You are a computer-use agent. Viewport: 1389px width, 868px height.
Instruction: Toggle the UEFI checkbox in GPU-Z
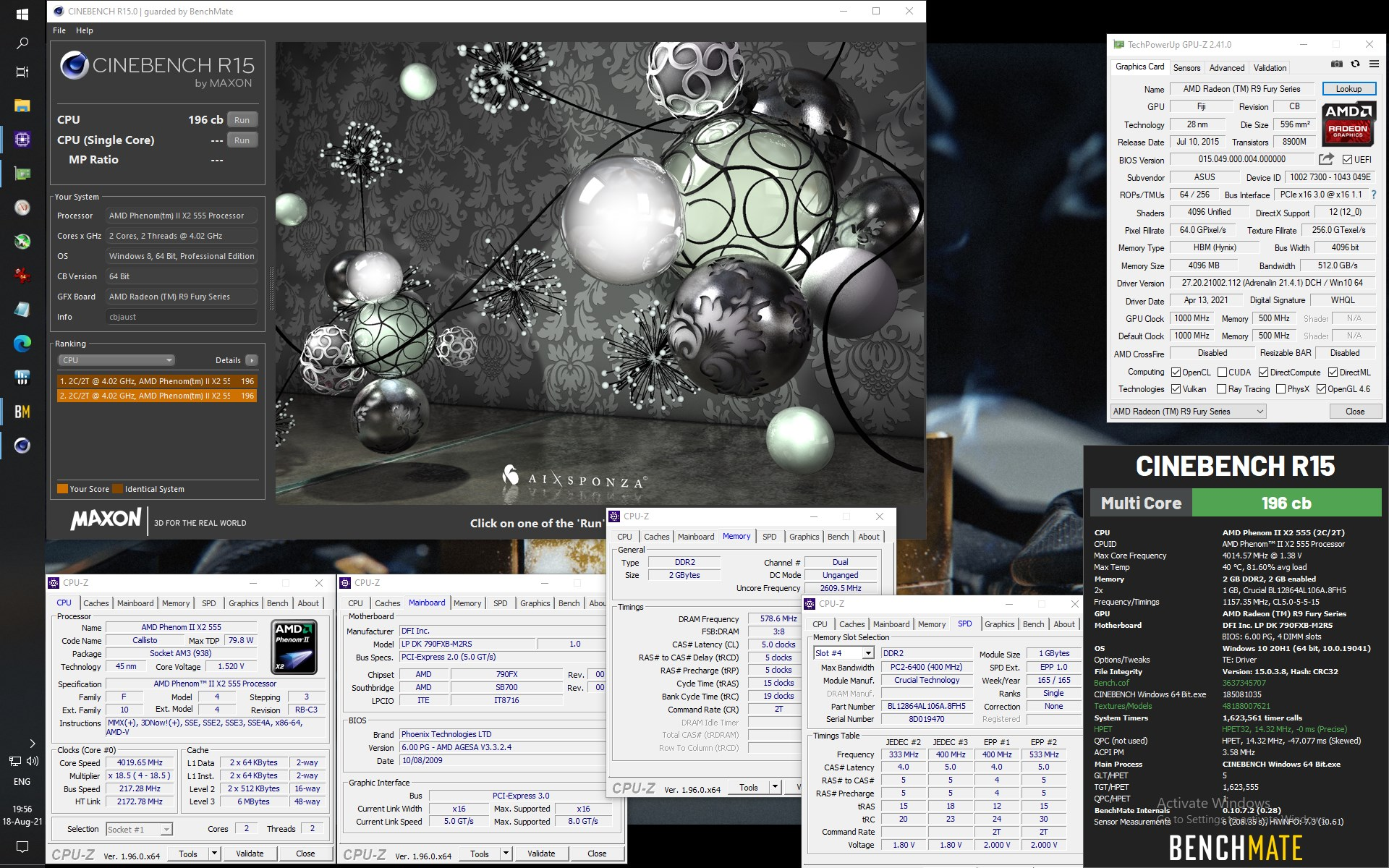click(x=1347, y=160)
